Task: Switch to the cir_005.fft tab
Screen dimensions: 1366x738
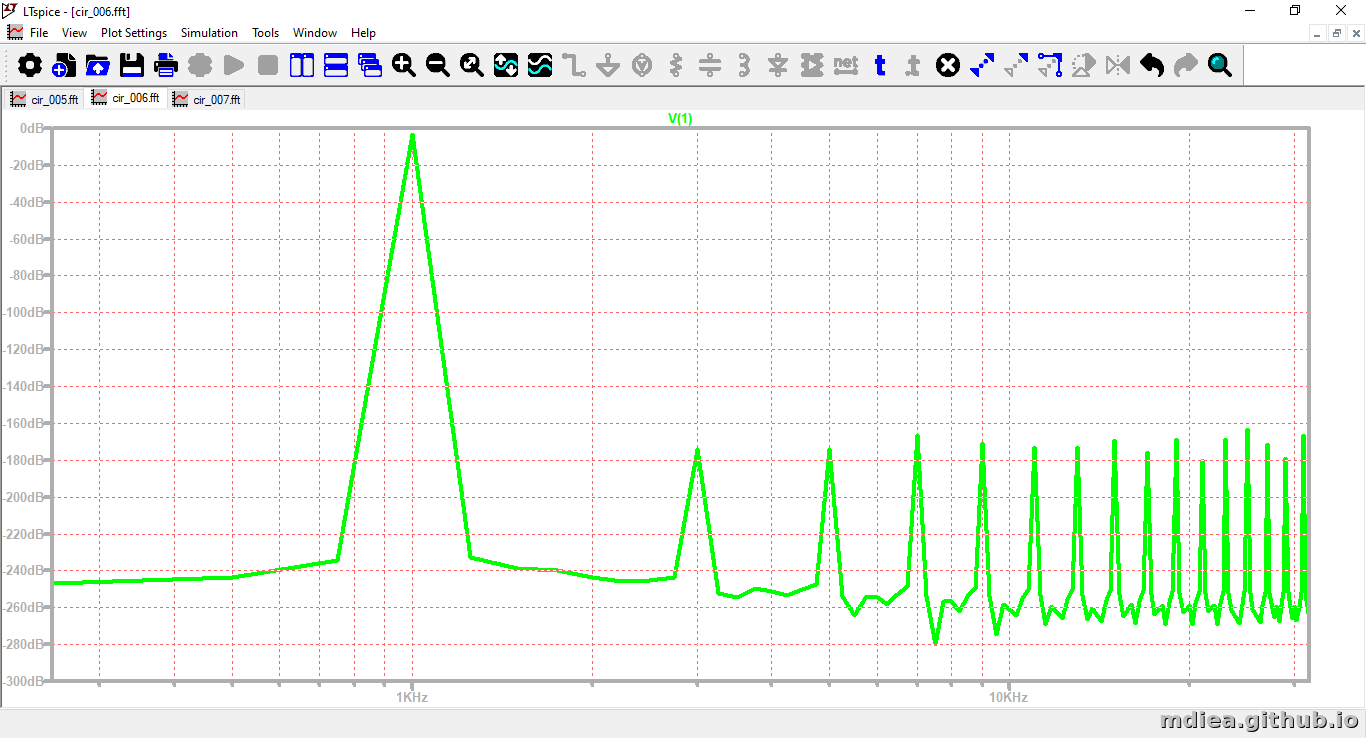Action: 44,99
